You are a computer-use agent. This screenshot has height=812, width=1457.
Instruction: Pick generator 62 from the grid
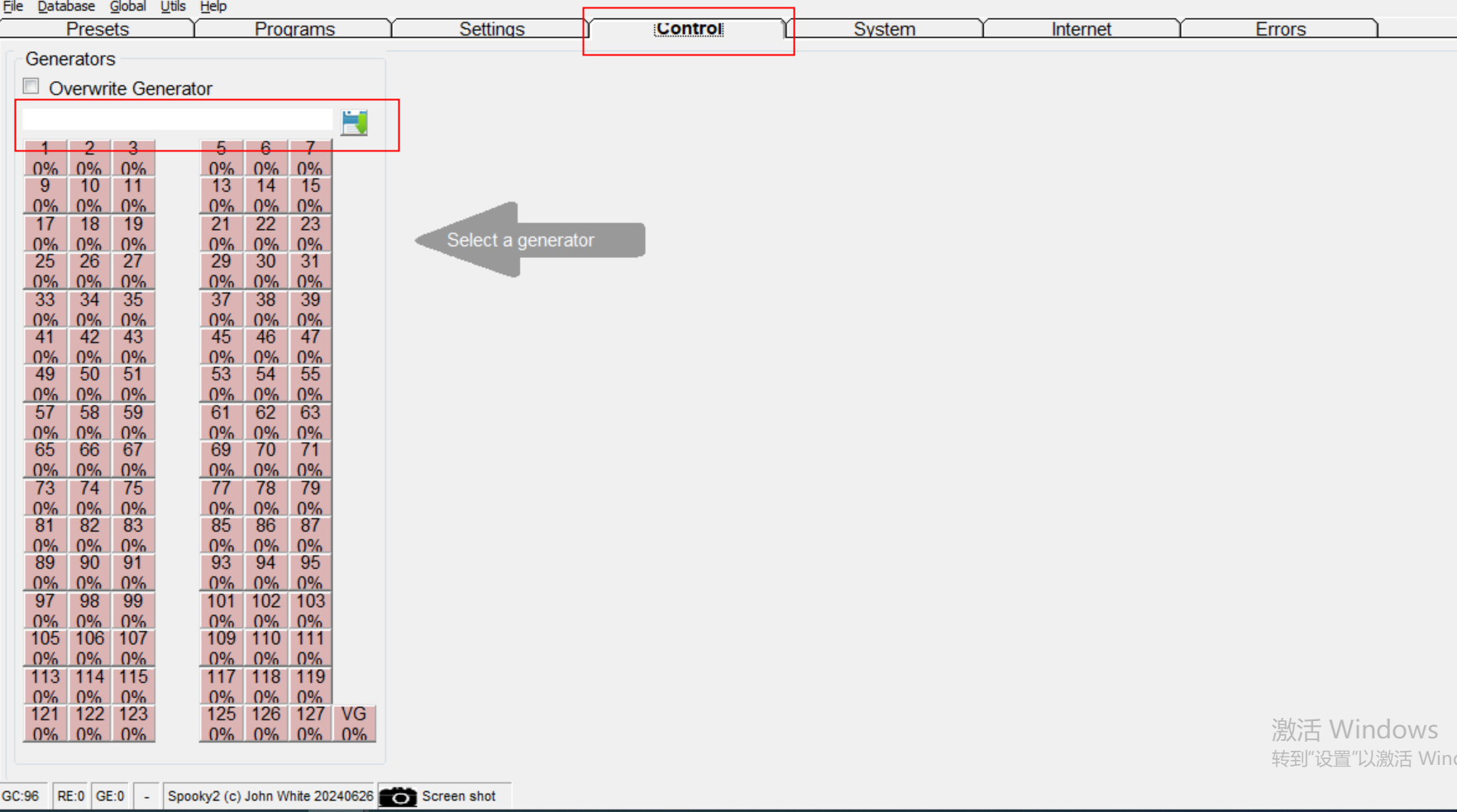coord(265,422)
